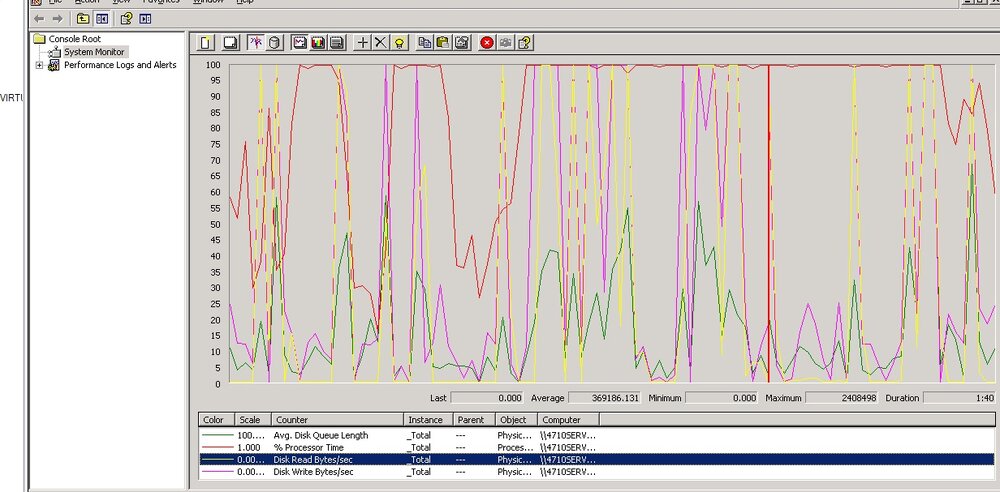Click the Paste Counter List icon
Viewport: 1000px width, 492px height.
[443, 43]
